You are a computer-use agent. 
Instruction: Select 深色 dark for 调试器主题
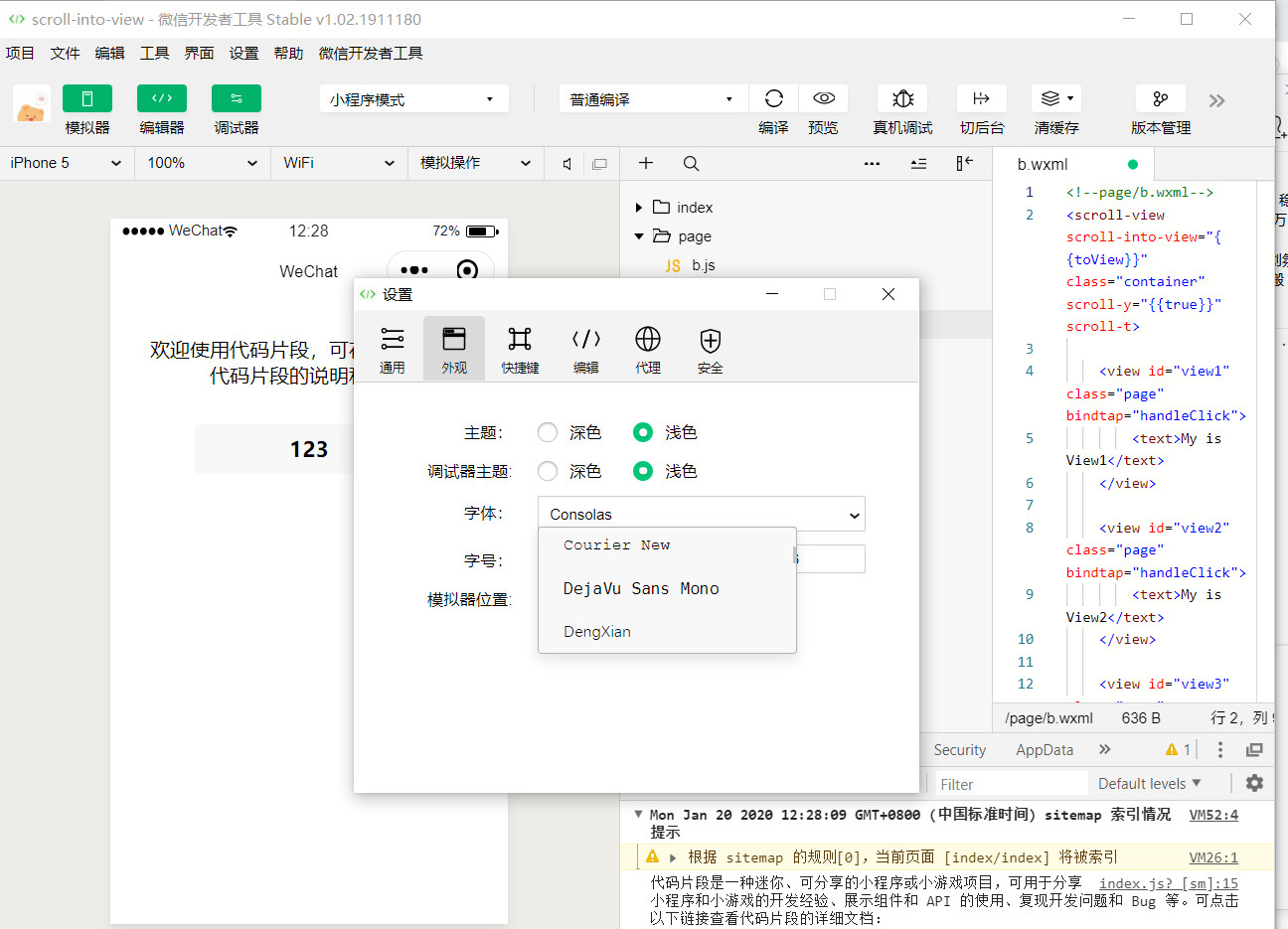(x=548, y=471)
